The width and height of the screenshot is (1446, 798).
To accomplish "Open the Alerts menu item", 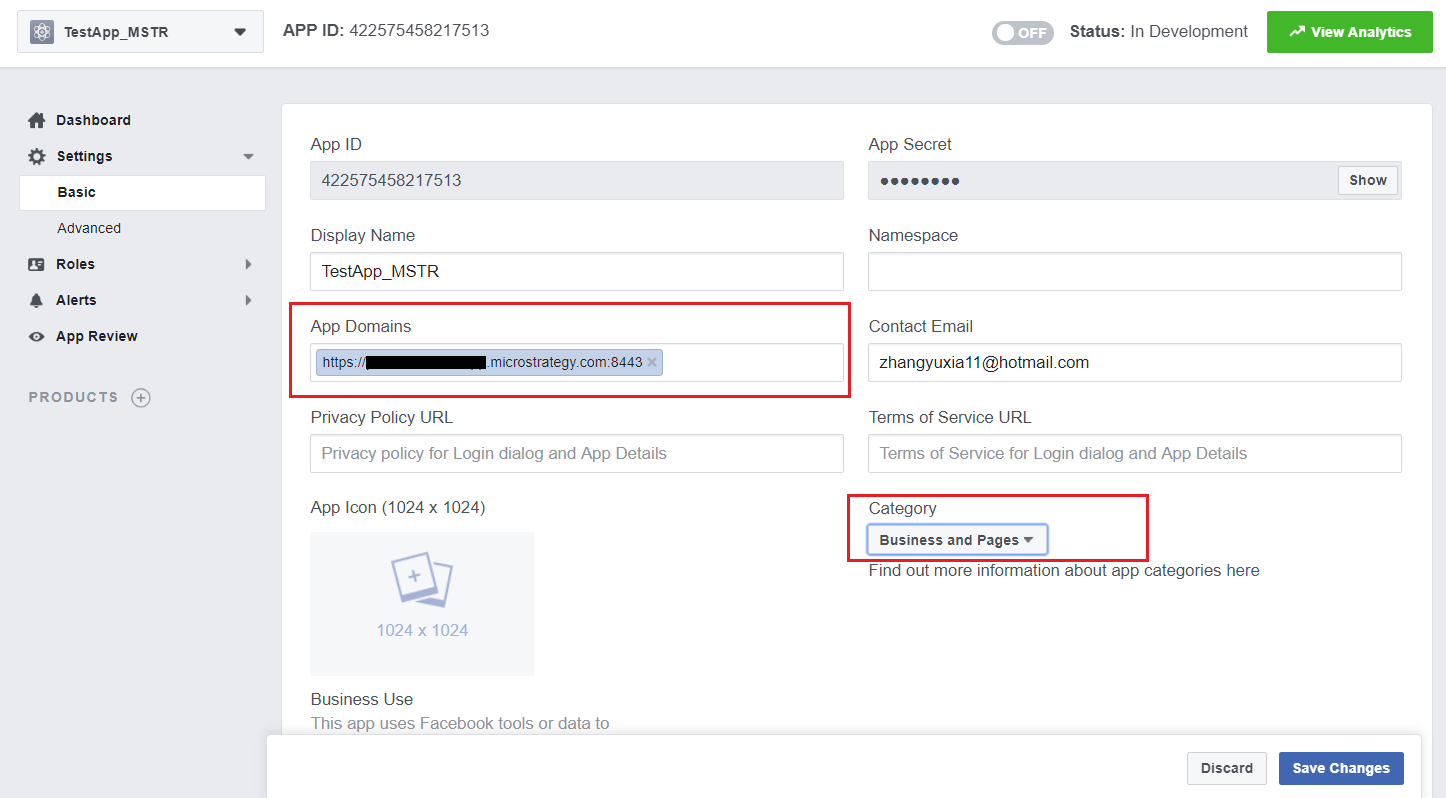I will point(76,300).
